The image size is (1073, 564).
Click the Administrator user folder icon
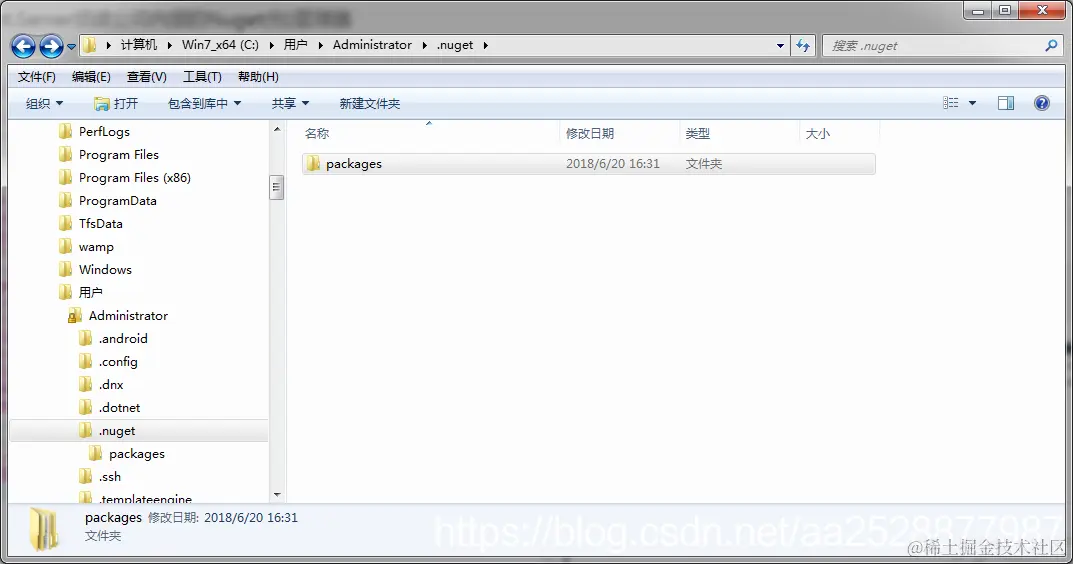pos(75,316)
